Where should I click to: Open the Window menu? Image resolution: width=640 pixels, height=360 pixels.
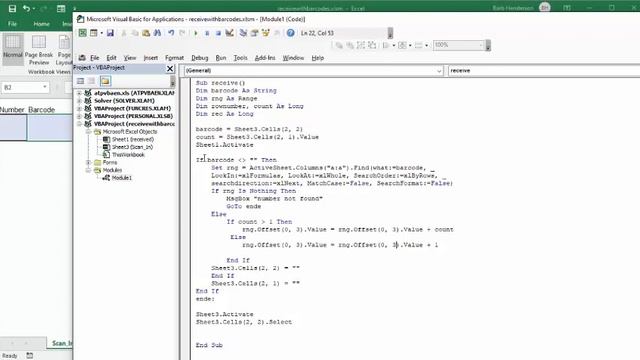pos(293,58)
